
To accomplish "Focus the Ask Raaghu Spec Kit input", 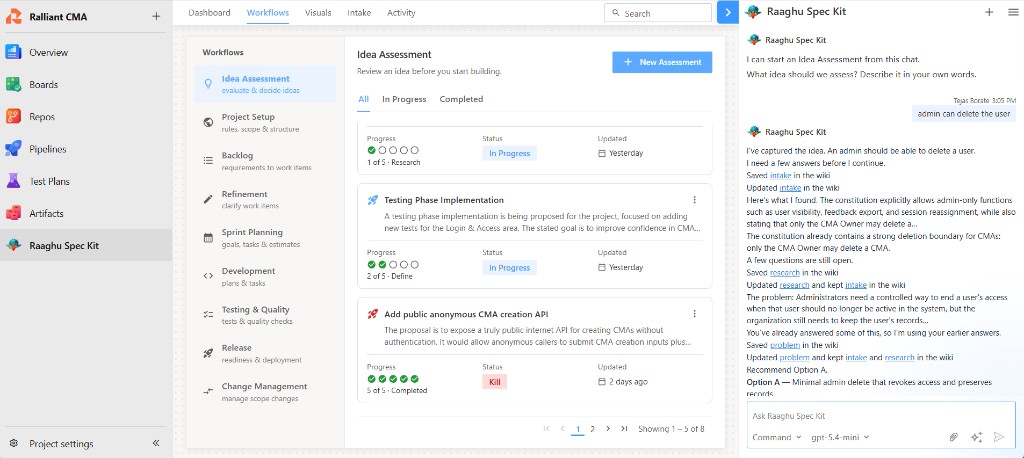I will (x=880, y=416).
